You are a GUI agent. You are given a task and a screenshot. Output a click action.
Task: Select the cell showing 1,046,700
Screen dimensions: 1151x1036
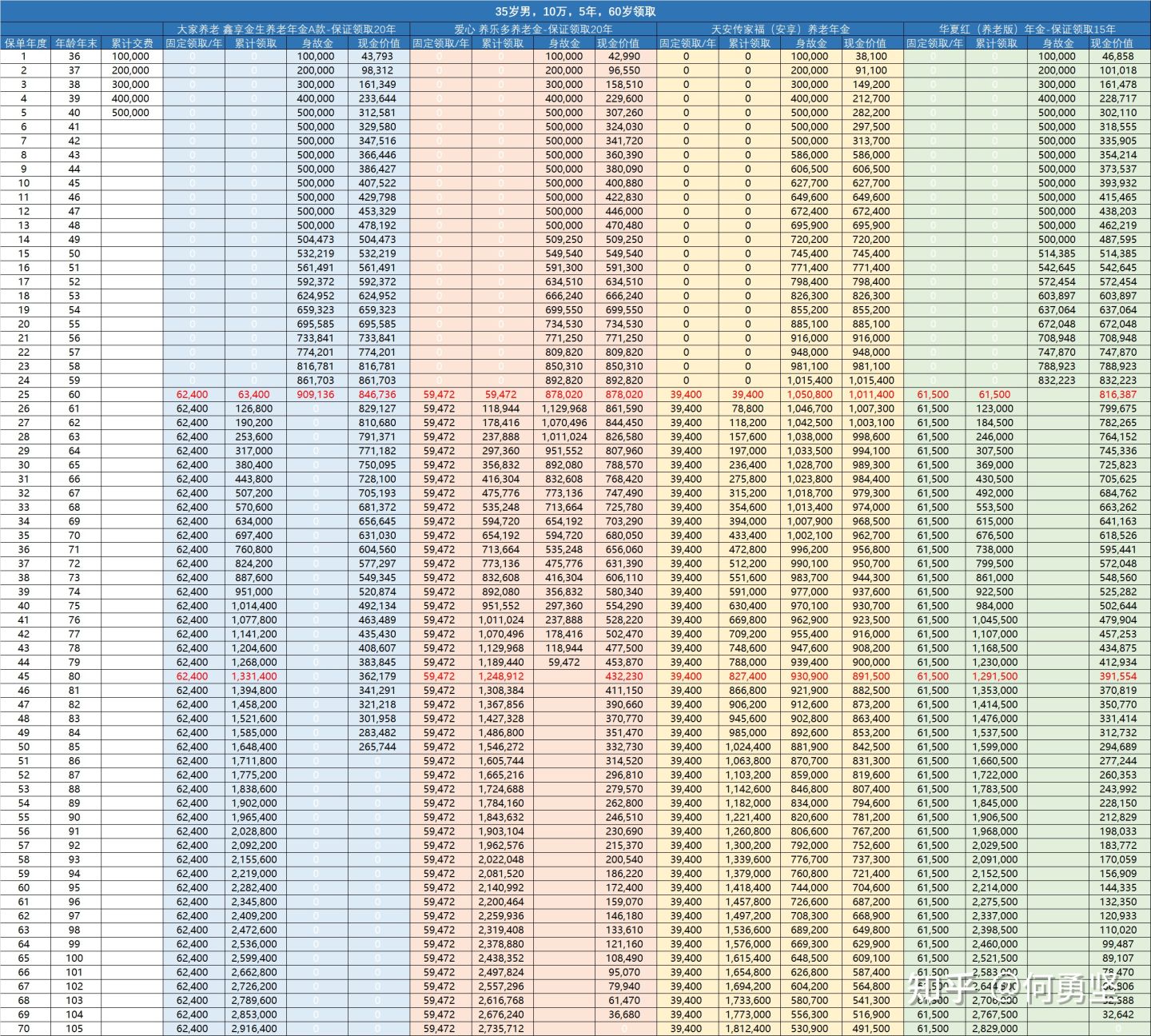pyautogui.click(x=810, y=408)
